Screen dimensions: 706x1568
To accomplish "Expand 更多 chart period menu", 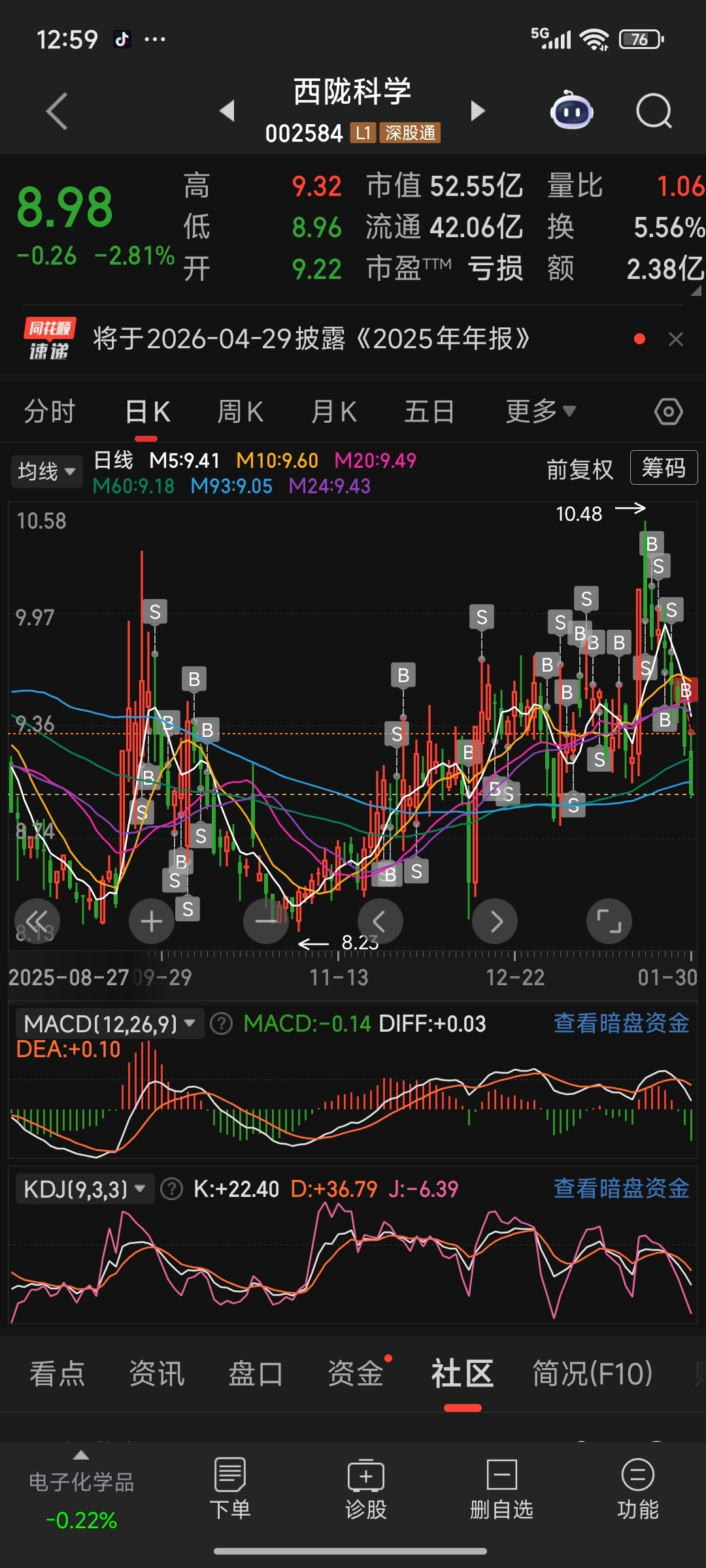I will [540, 412].
